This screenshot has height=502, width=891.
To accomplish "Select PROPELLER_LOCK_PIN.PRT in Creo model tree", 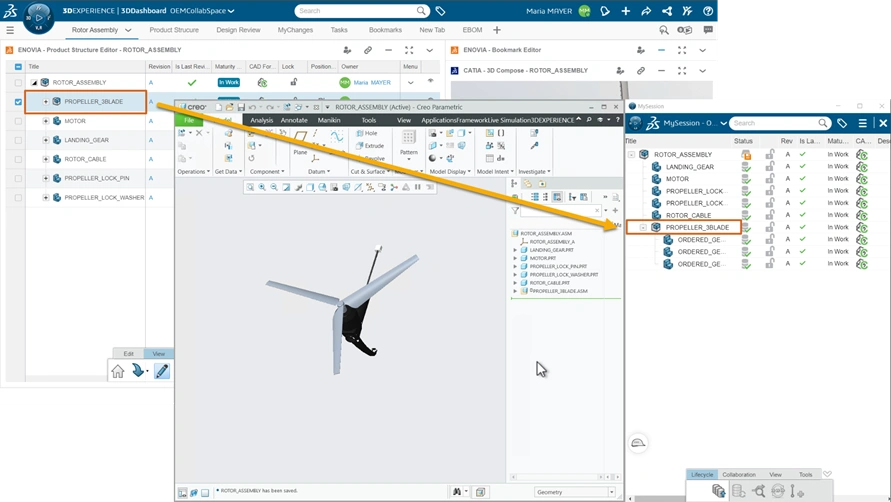I will click(558, 266).
